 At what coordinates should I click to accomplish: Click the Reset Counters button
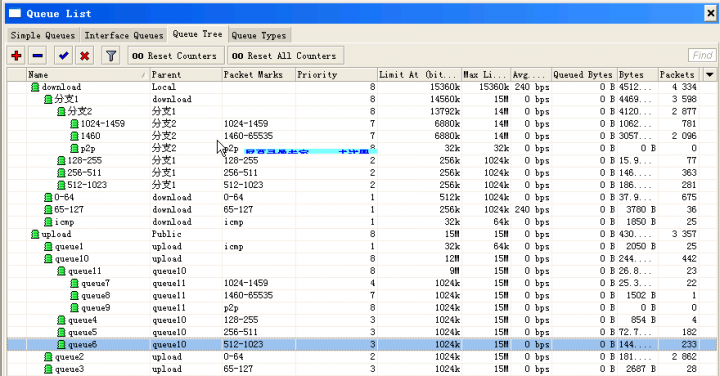(175, 56)
